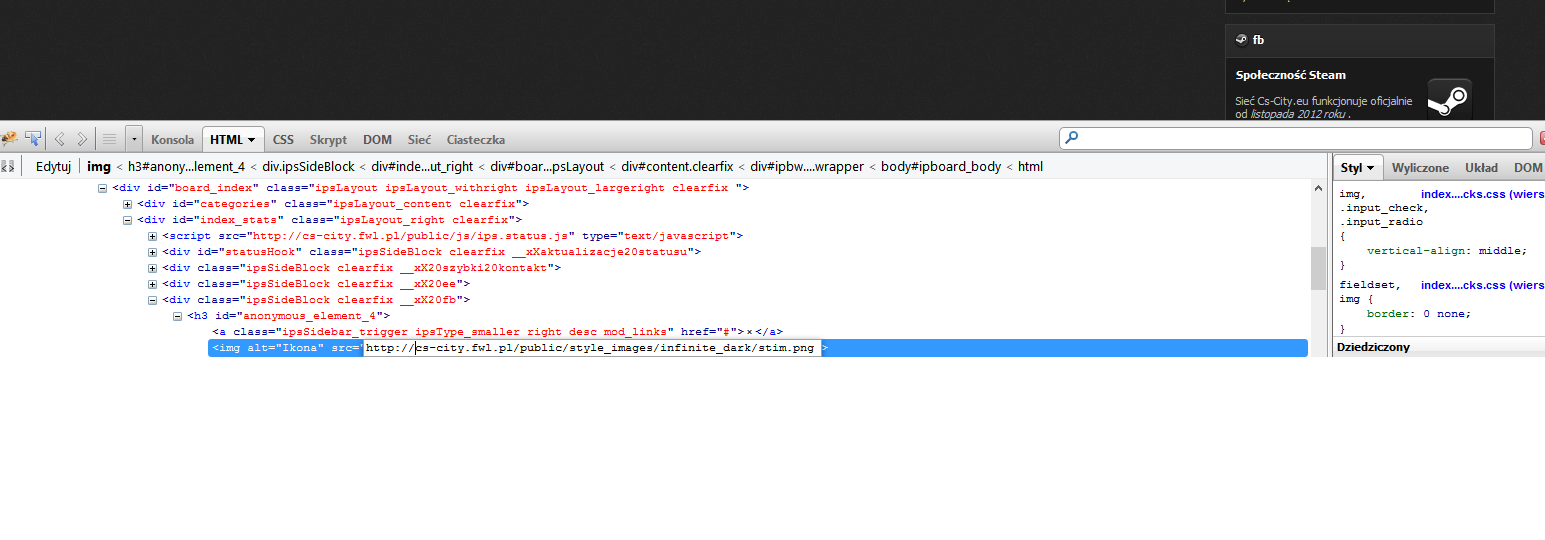Click the Steam logo image in sidebar
Viewport: 1545px width, 540px height.
1449,101
